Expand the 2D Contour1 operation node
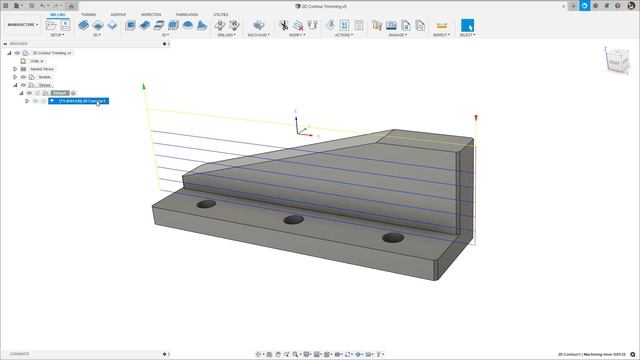640x360 pixels. pyautogui.click(x=27, y=101)
